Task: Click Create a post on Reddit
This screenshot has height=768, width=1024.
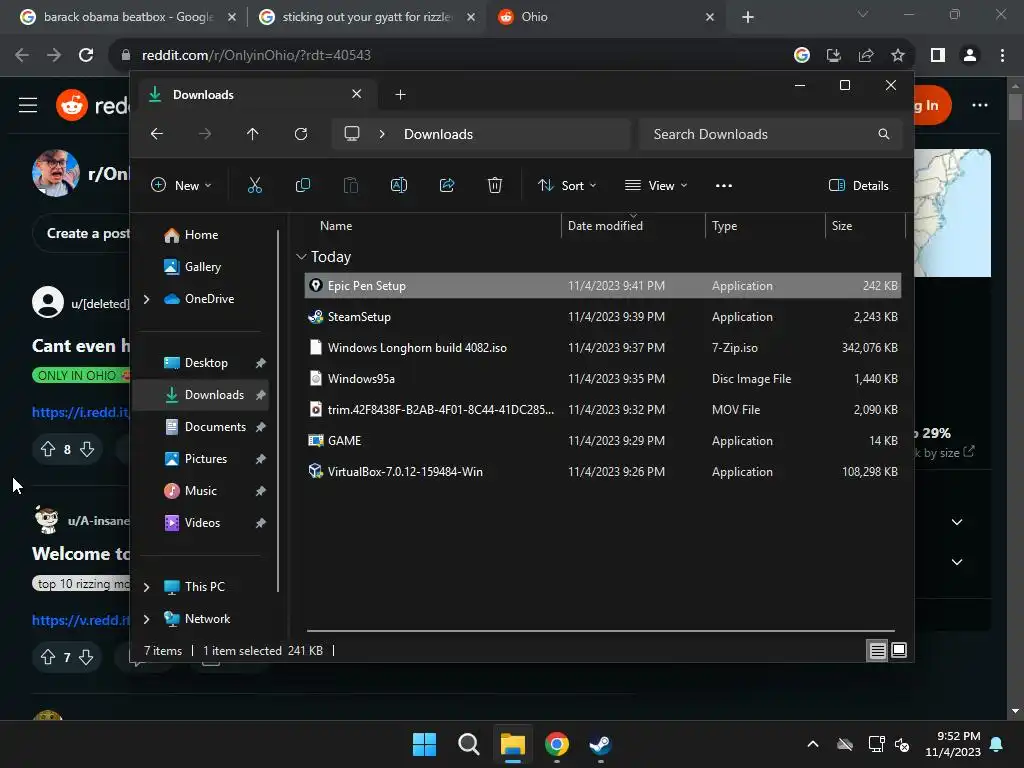Action: coord(88,234)
